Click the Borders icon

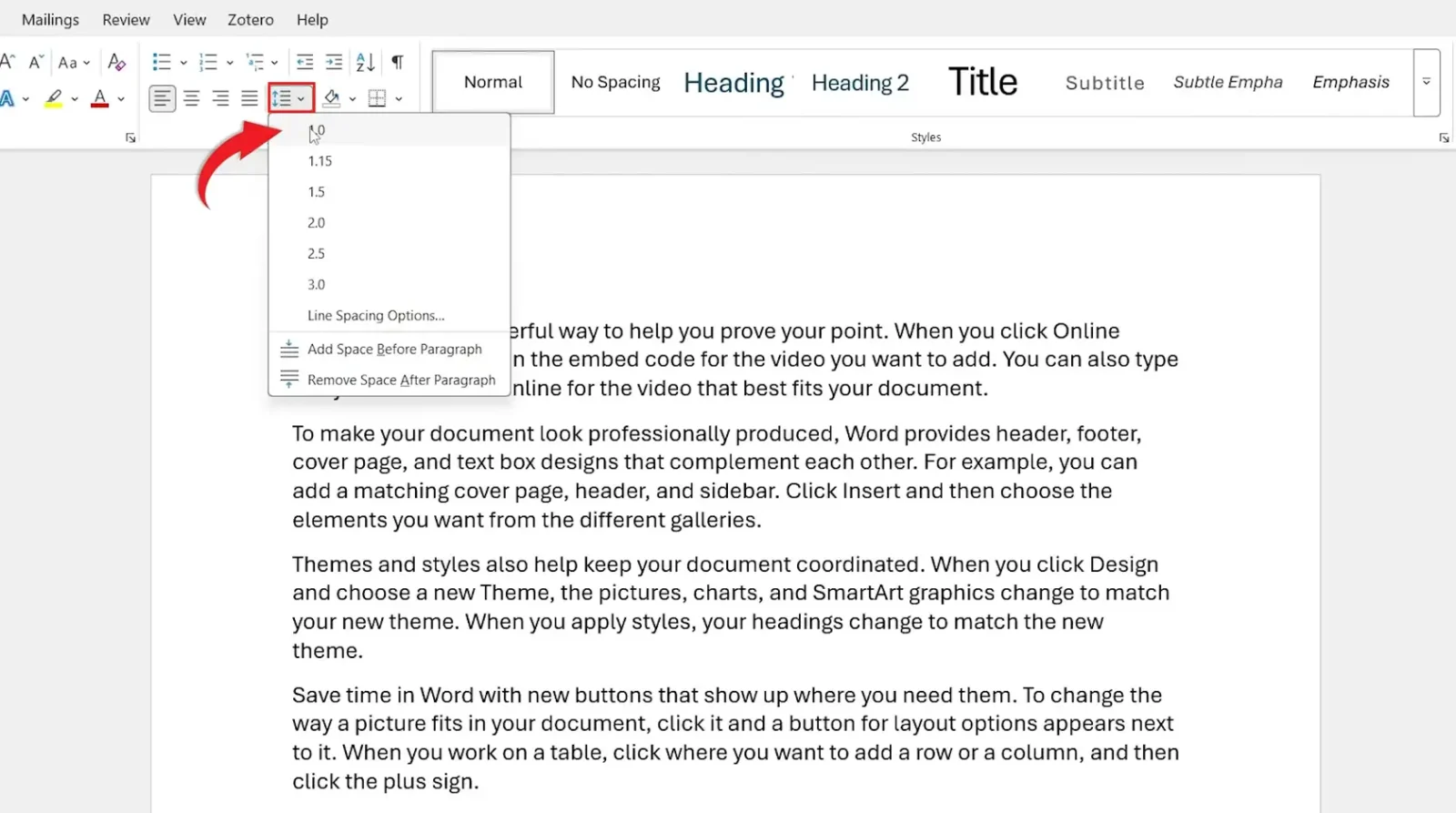[x=378, y=98]
